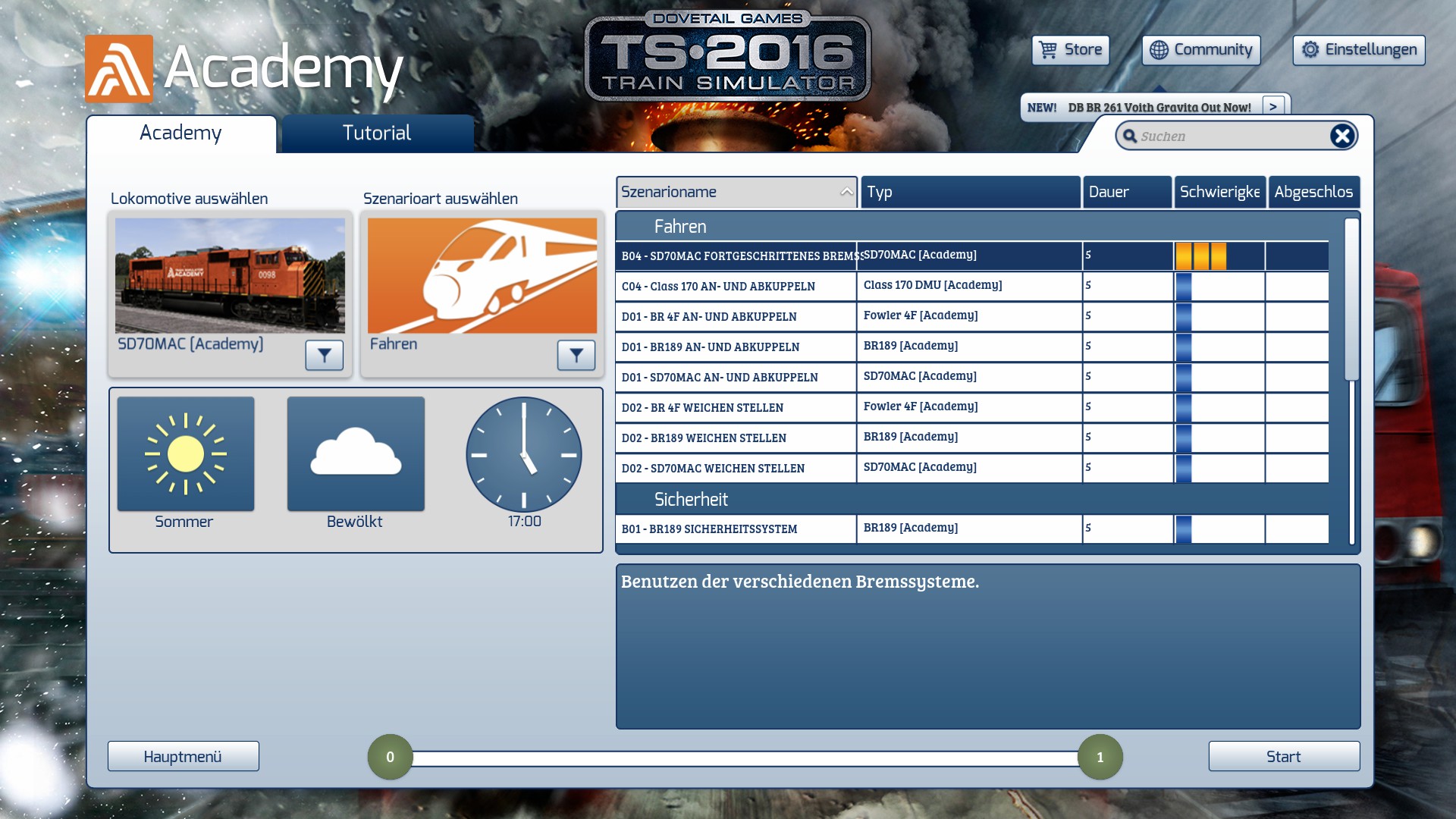Screen dimensions: 1456x819
Task: Click the Academy logo icon
Action: [x=119, y=68]
